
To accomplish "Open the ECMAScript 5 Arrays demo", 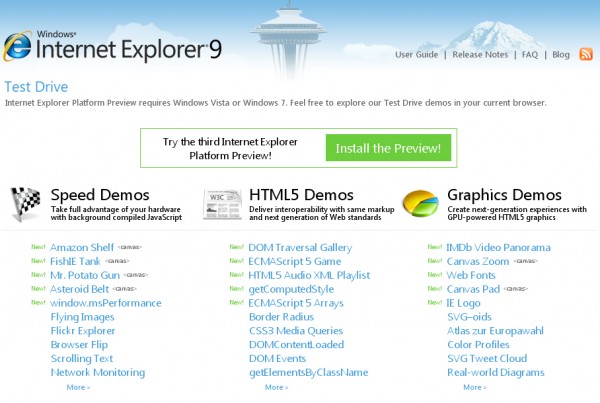I will pos(296,303).
